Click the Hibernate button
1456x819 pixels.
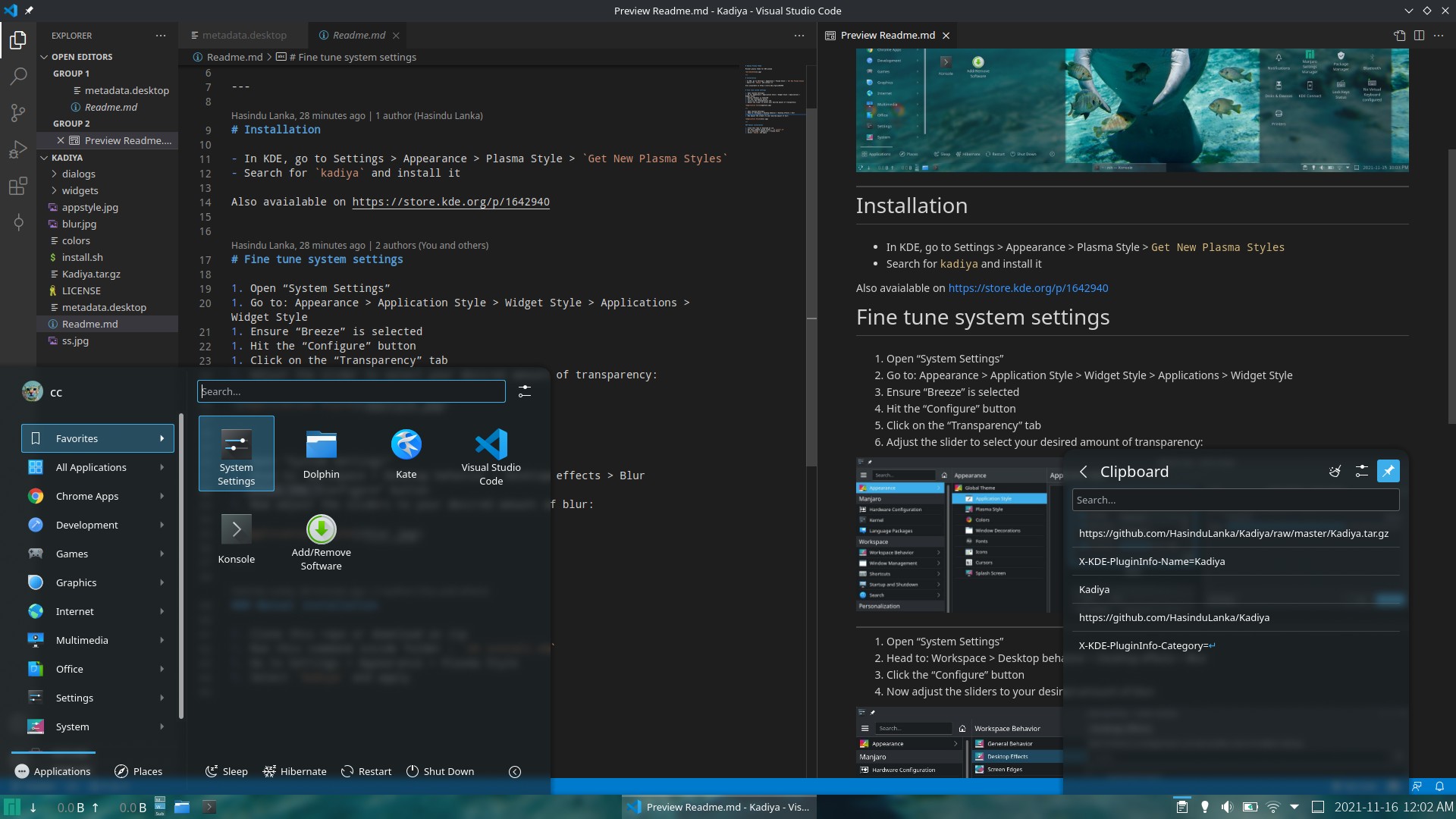295,771
